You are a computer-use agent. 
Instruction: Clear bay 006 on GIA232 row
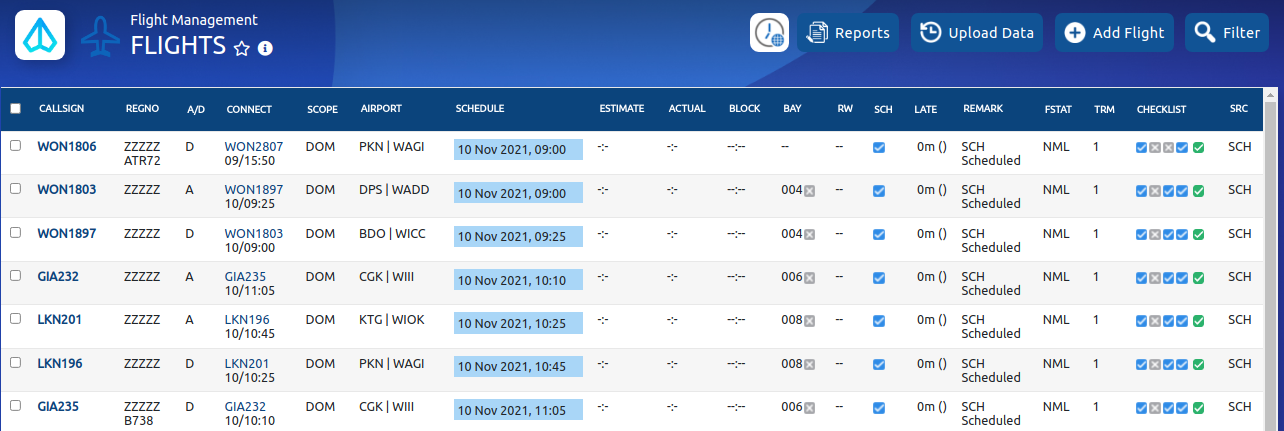coord(810,277)
